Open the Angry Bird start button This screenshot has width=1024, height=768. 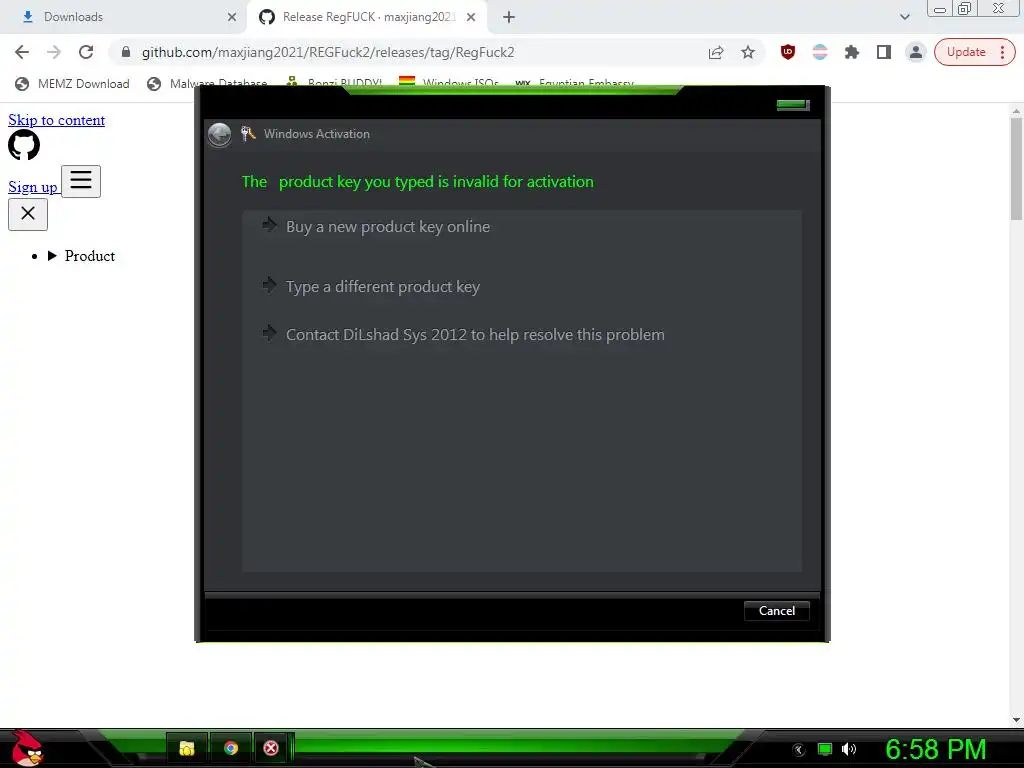coord(26,749)
